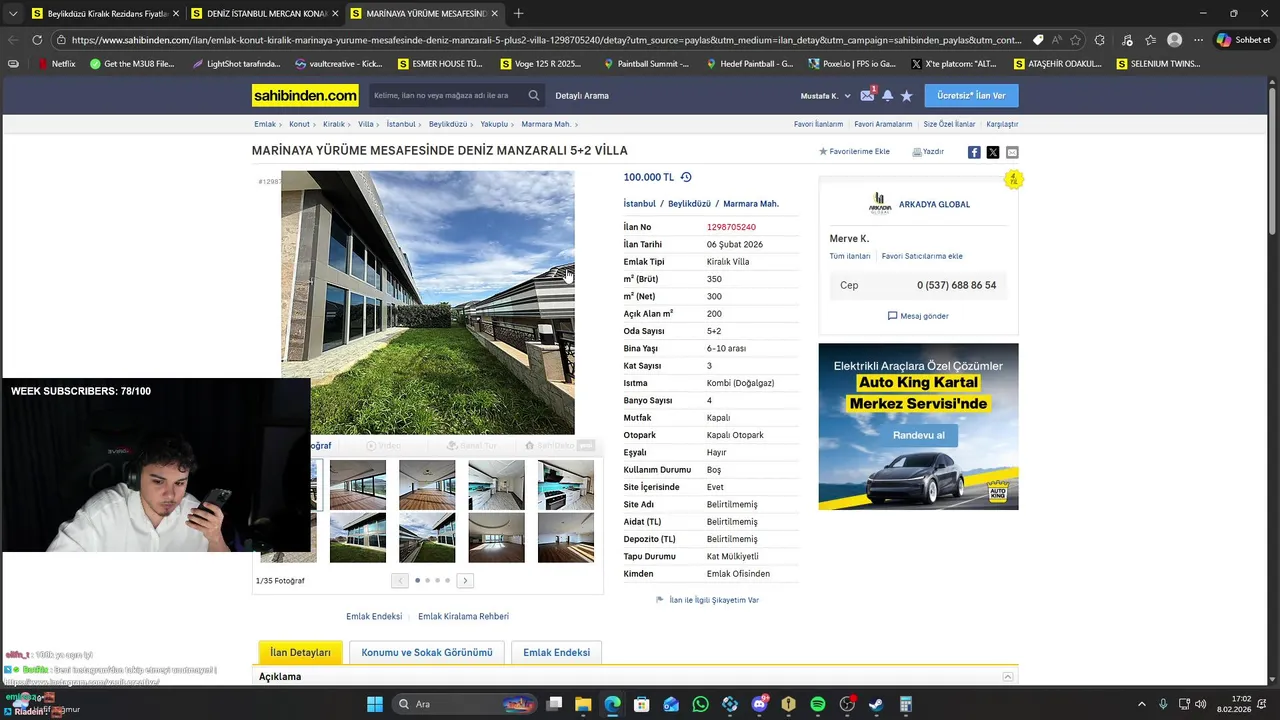Click ARKADYA GLOBAL store name
The width and height of the screenshot is (1280, 720).
tap(934, 204)
